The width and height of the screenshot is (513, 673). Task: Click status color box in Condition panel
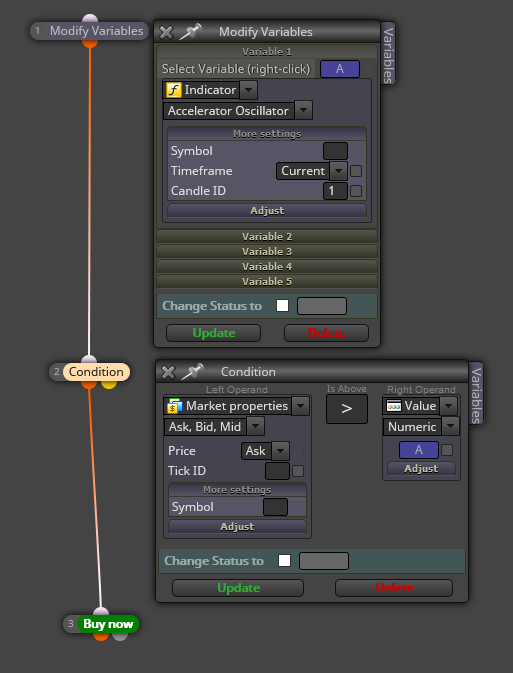324,561
